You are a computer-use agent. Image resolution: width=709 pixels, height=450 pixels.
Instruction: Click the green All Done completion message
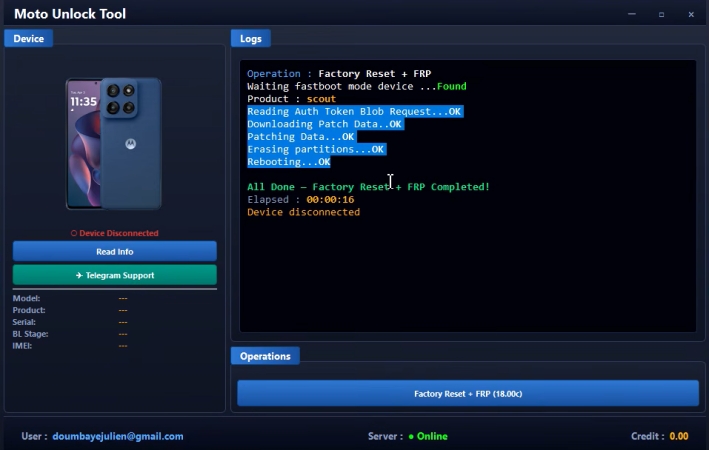click(368, 187)
